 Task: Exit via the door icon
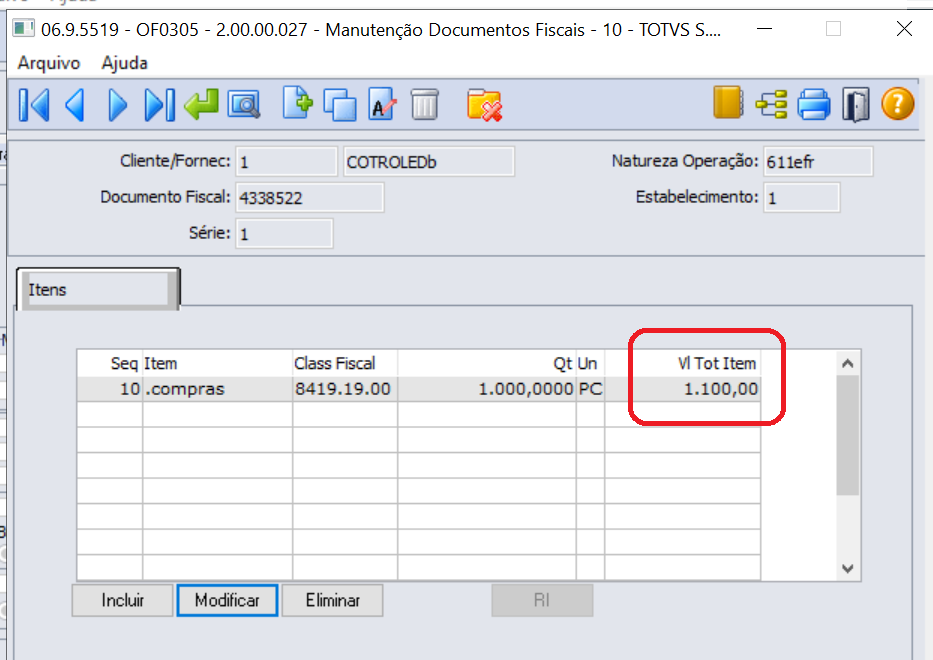[856, 105]
